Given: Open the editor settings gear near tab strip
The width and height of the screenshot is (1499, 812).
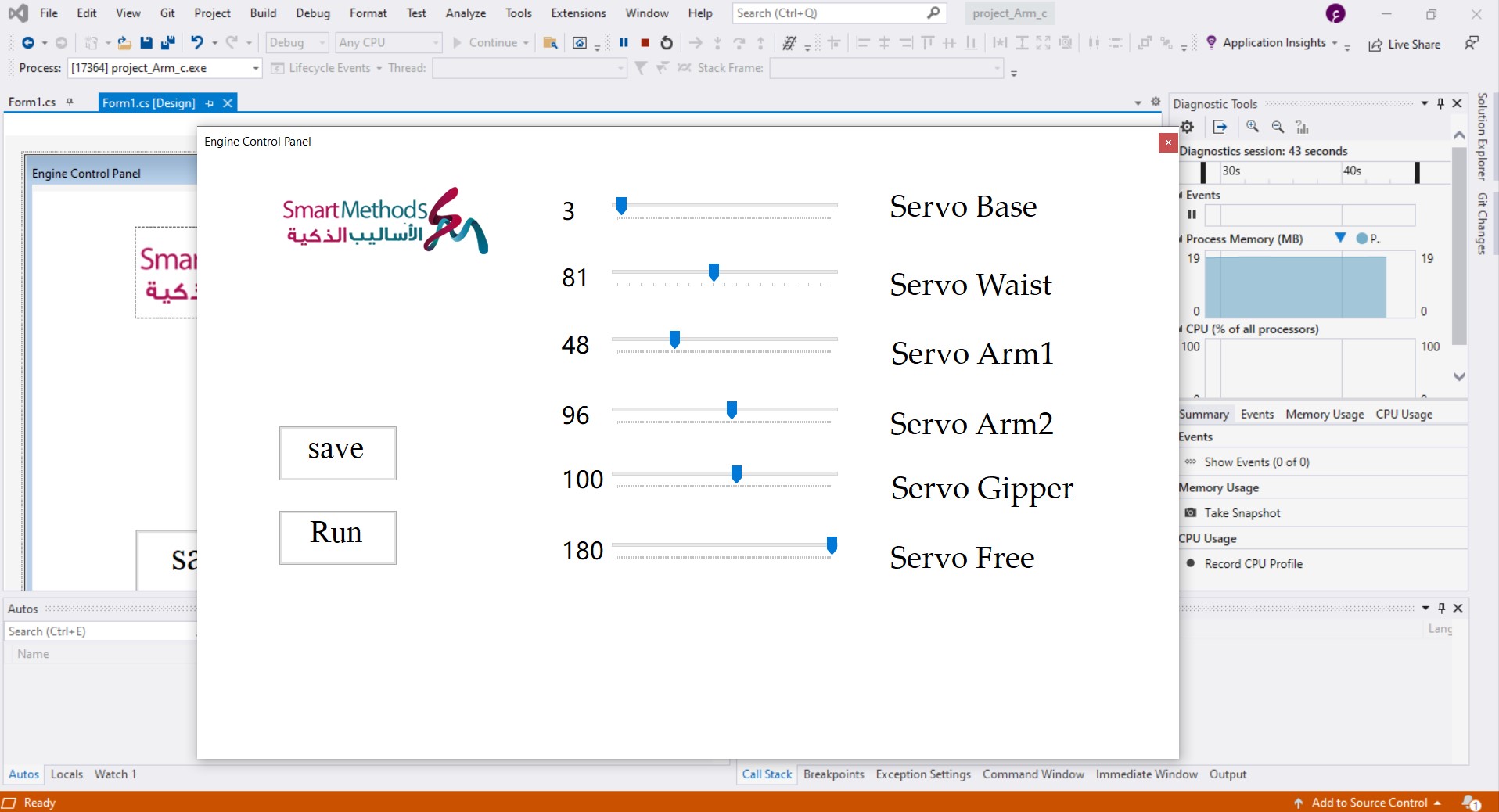Looking at the screenshot, I should 1156,102.
